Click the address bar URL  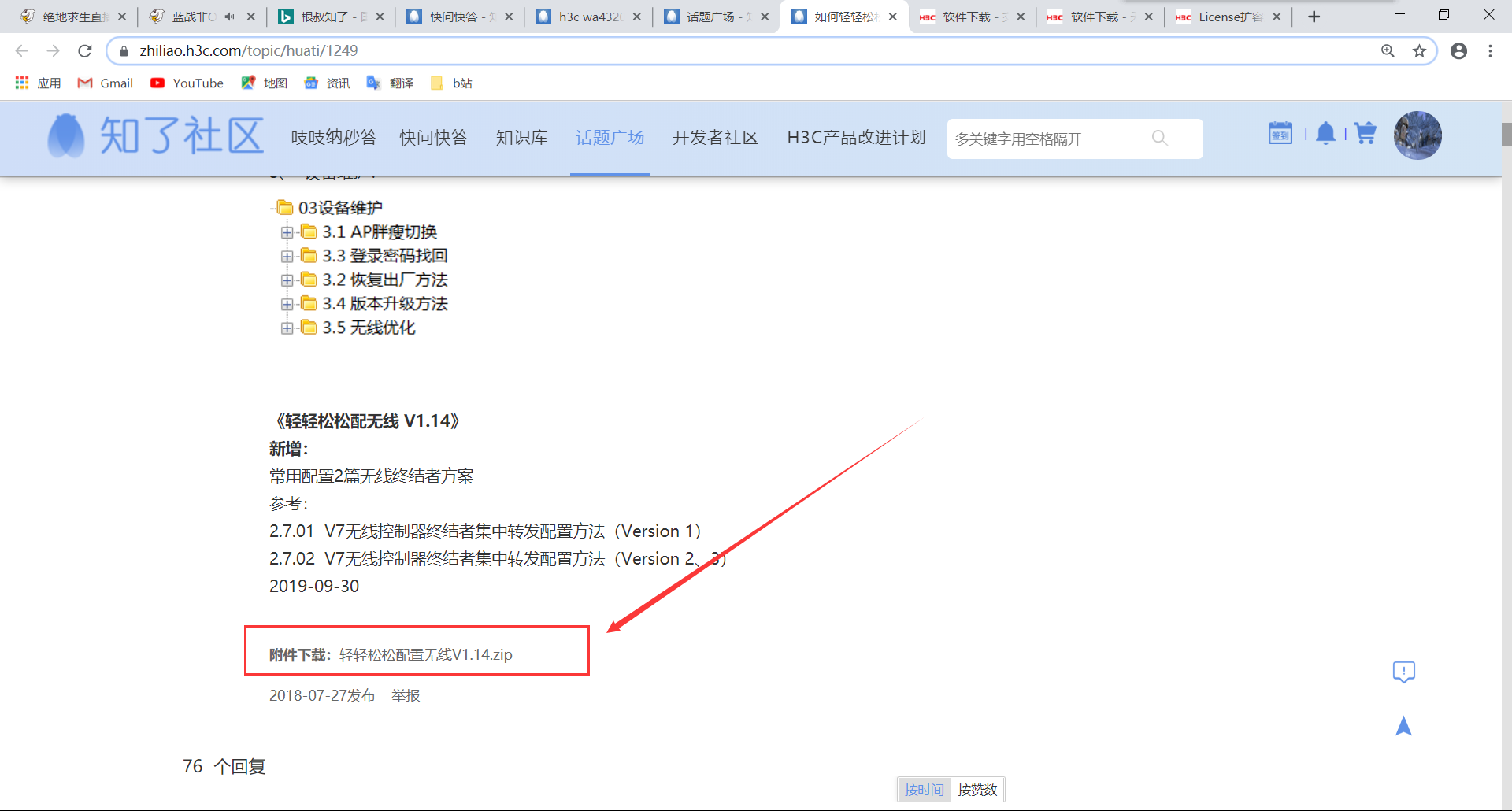pyautogui.click(x=249, y=51)
